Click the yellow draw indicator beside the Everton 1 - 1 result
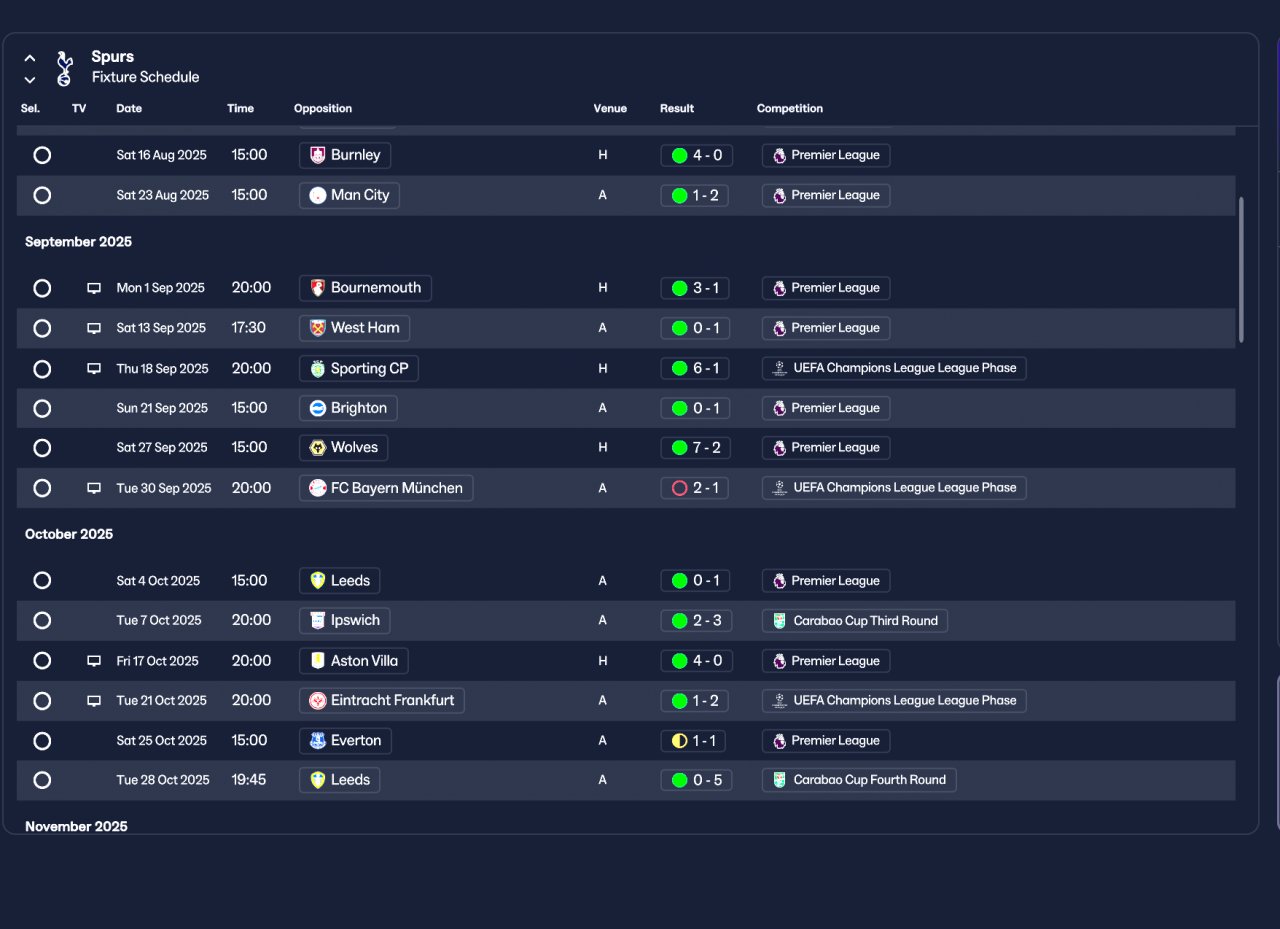This screenshot has width=1280, height=929. click(x=680, y=741)
